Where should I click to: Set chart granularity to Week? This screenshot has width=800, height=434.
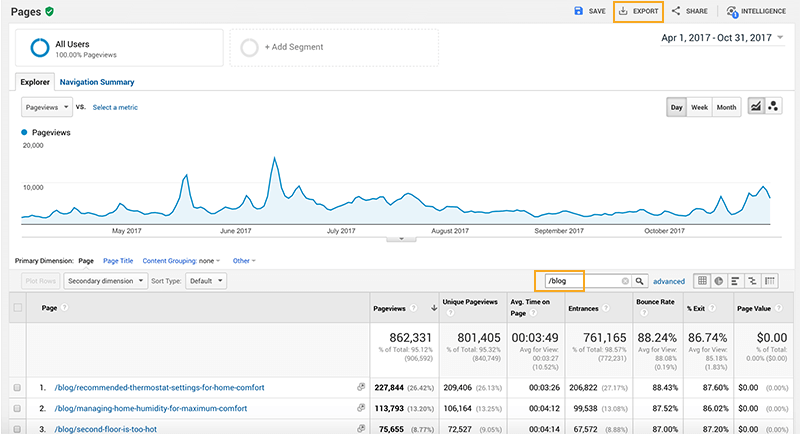point(699,107)
